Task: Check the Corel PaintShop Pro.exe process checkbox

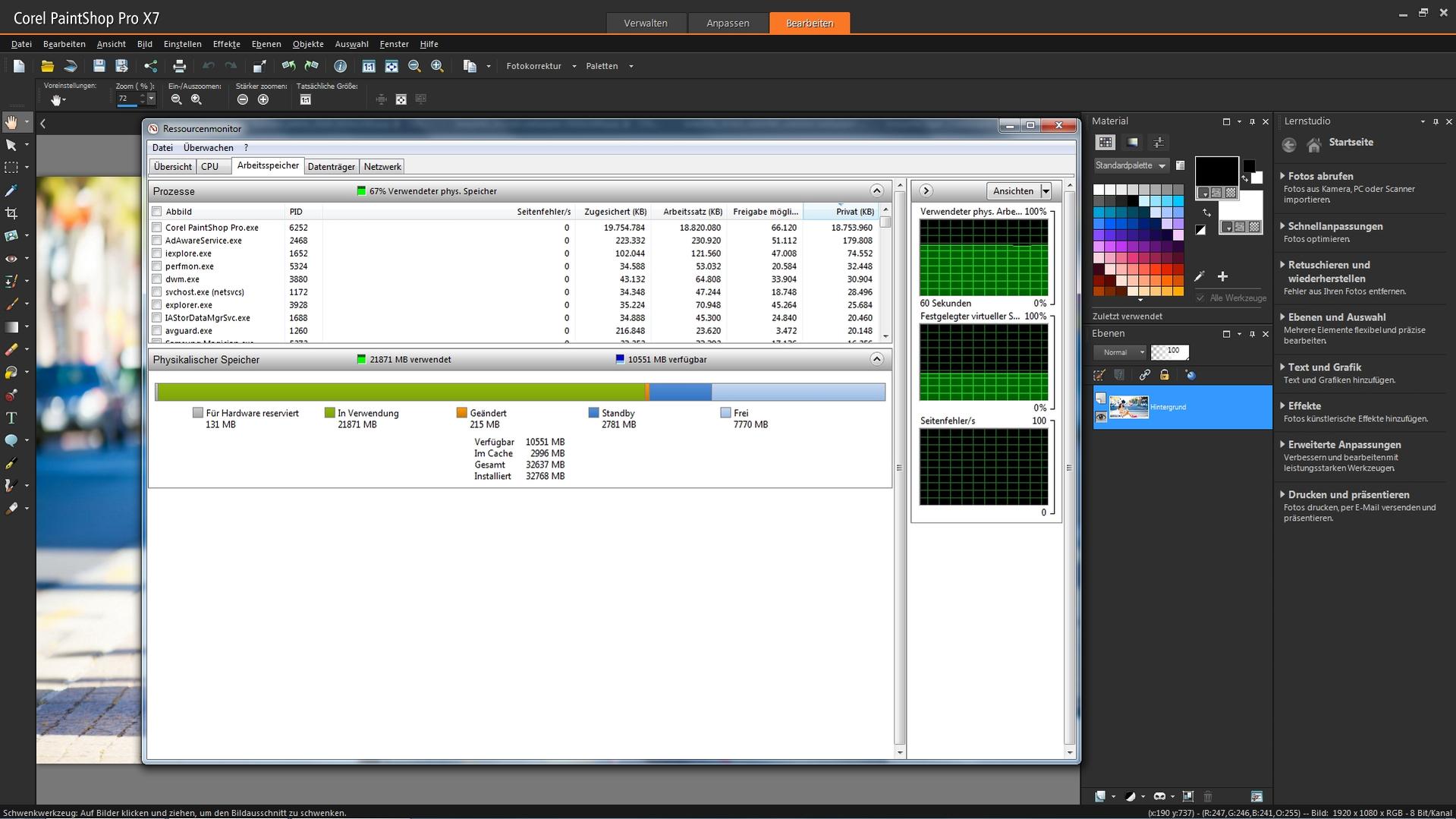Action: click(x=157, y=227)
